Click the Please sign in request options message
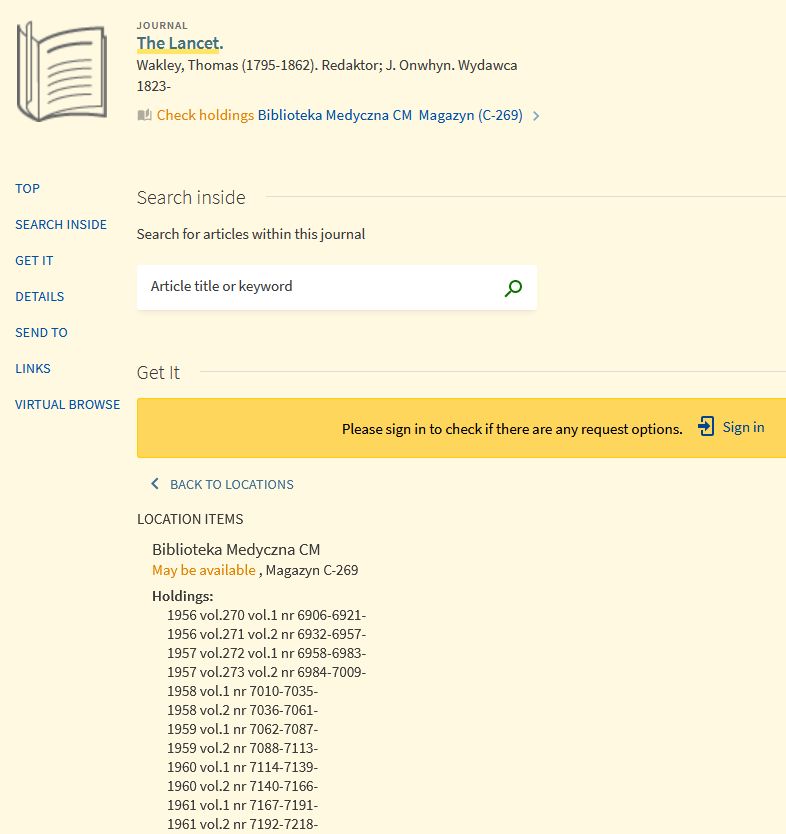 [x=512, y=429]
